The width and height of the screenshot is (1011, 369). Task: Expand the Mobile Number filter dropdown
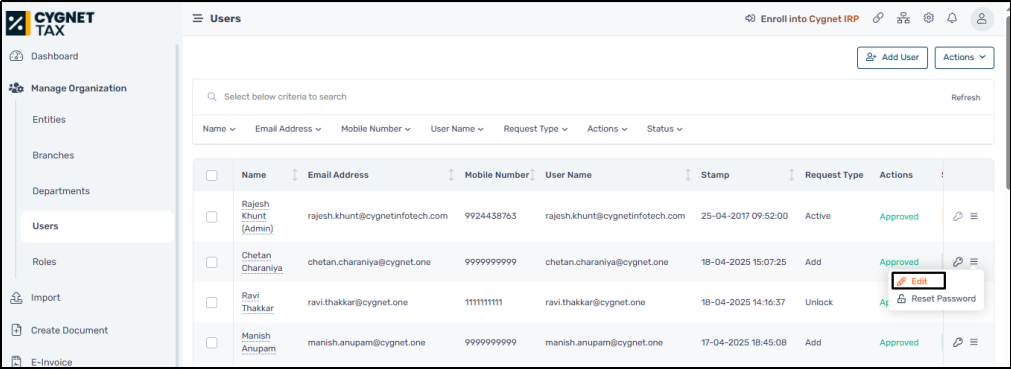pos(376,129)
